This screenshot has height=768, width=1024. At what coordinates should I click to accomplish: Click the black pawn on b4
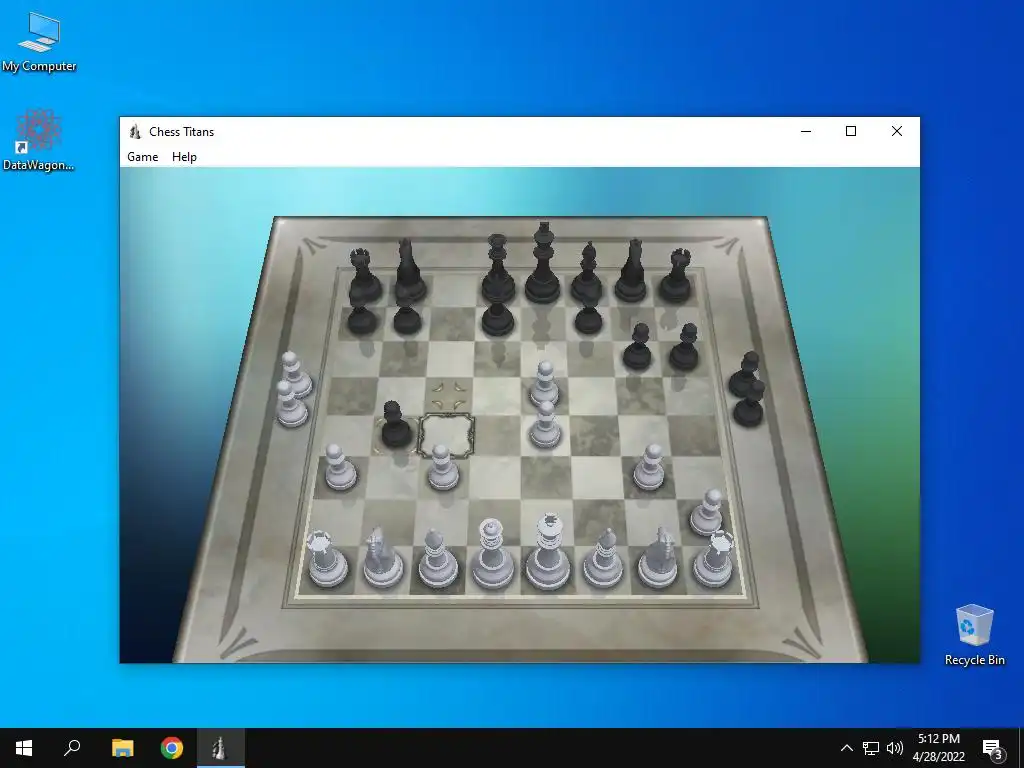tap(396, 424)
